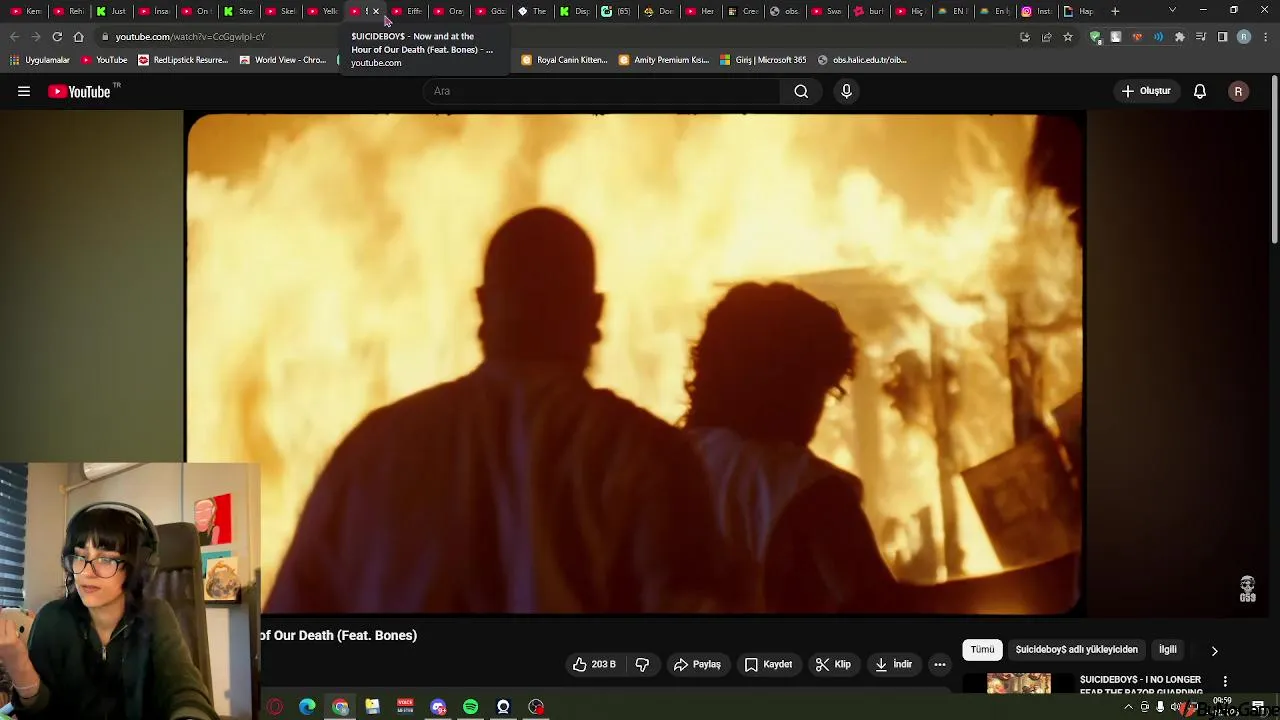1280x720 pixels.
Task: Show hidden system tray icons
Action: coord(1129,707)
